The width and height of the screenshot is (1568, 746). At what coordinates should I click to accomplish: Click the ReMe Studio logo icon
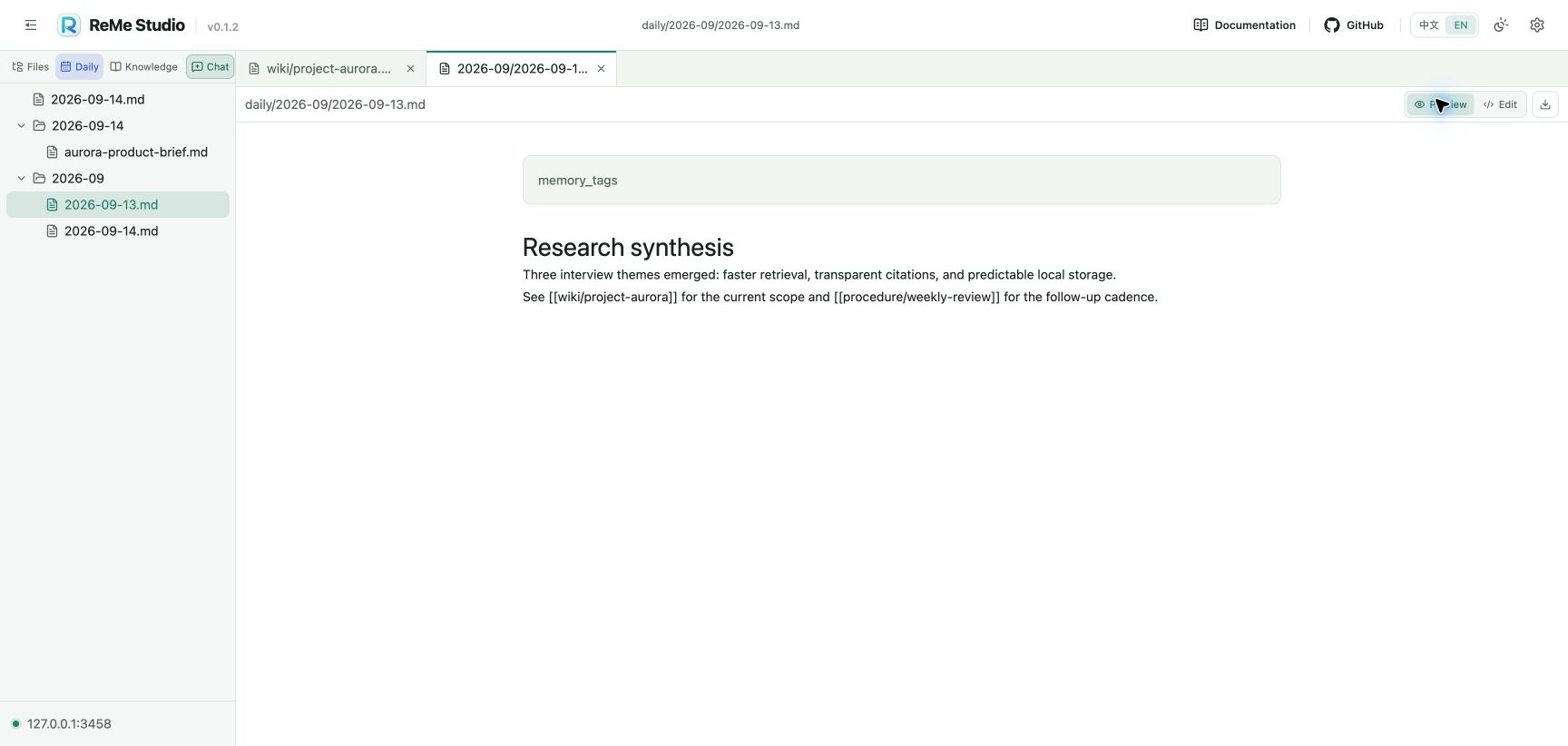click(x=69, y=25)
